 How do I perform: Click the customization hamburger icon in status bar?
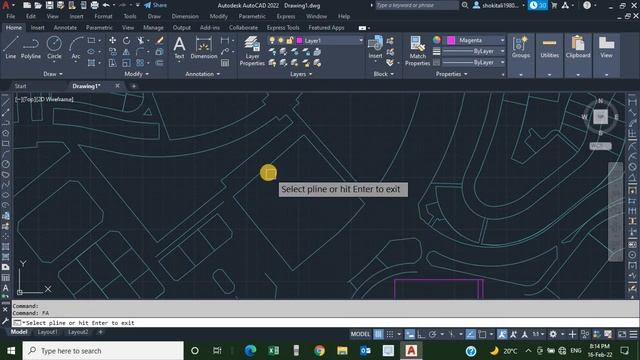(633, 334)
